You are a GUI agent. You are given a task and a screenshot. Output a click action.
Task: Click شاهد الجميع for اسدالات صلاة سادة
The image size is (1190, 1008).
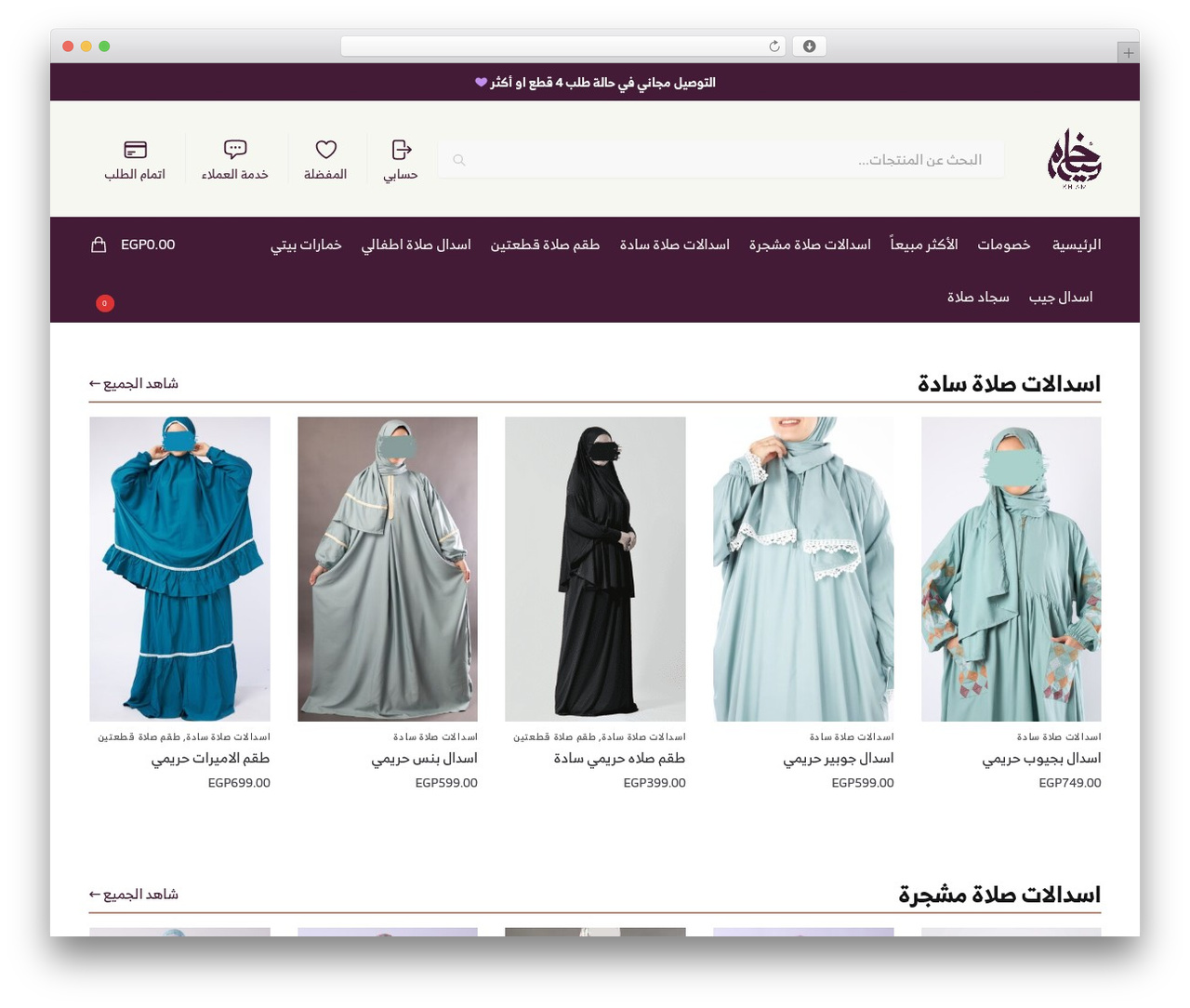pos(133,383)
